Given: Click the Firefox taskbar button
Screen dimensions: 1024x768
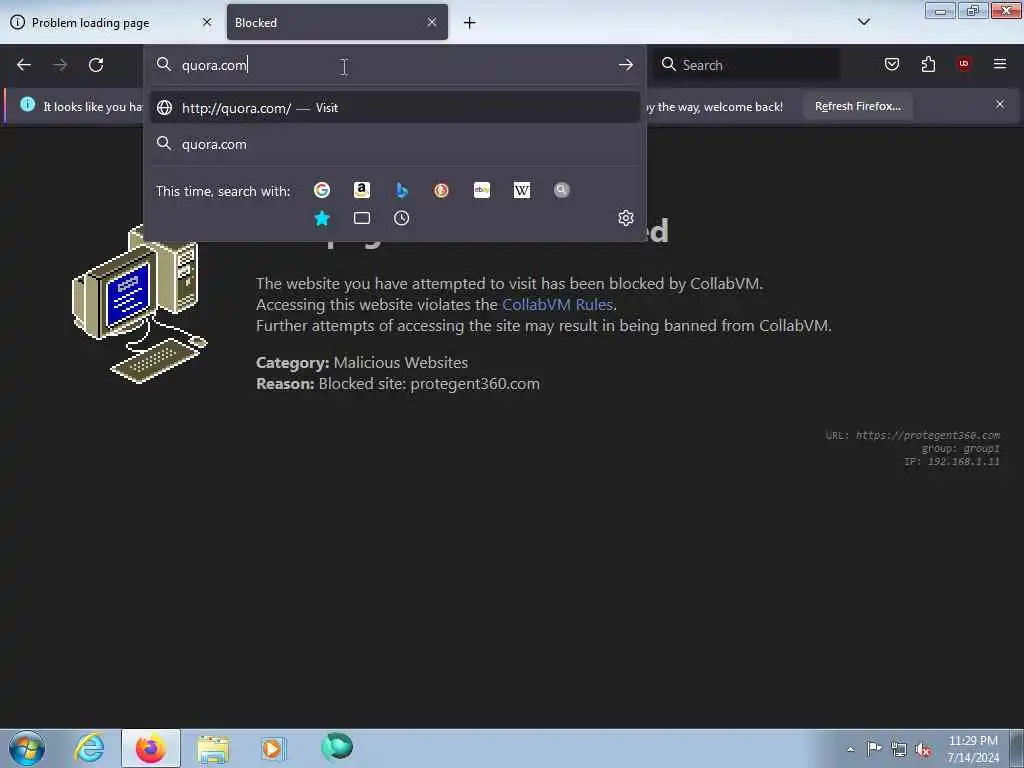Looking at the screenshot, I should (x=151, y=748).
